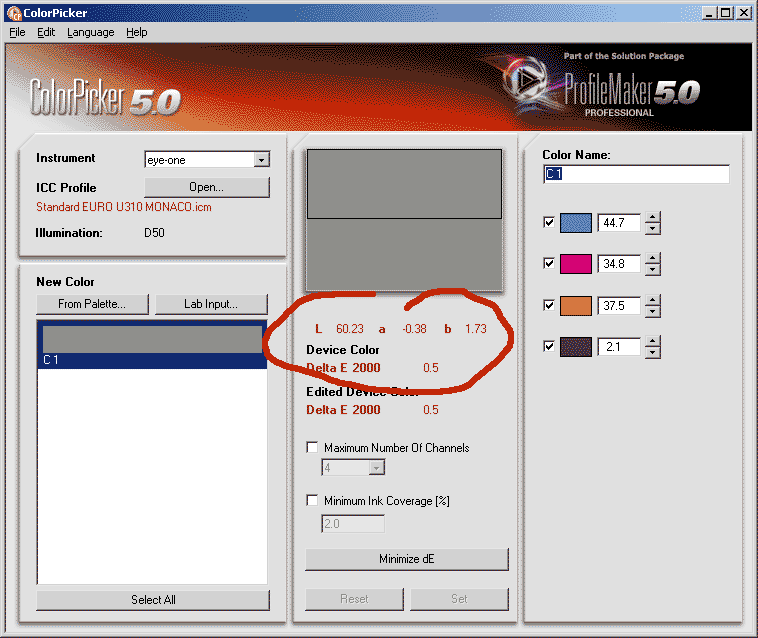This screenshot has height=638, width=758.
Task: Click the a value -0.38
Action: tap(414, 329)
